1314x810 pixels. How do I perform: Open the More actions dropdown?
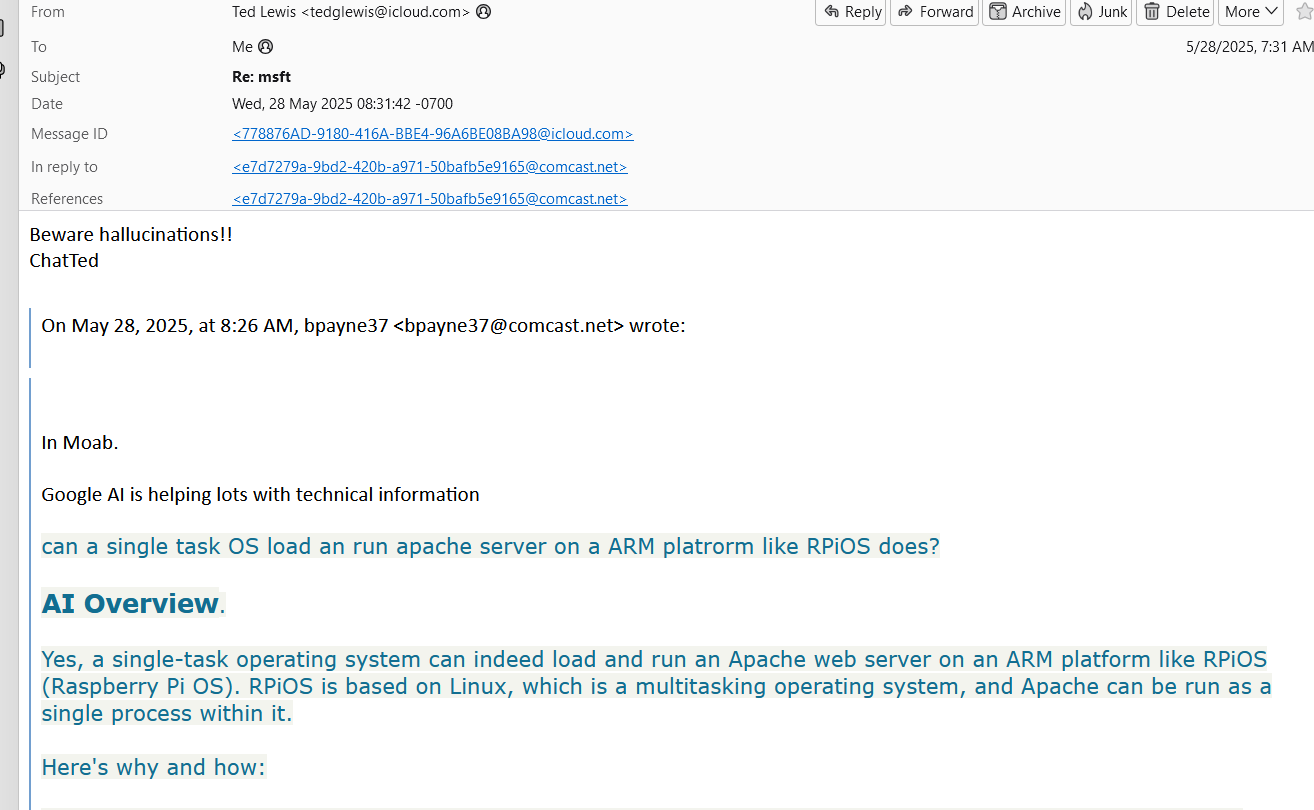(1251, 12)
